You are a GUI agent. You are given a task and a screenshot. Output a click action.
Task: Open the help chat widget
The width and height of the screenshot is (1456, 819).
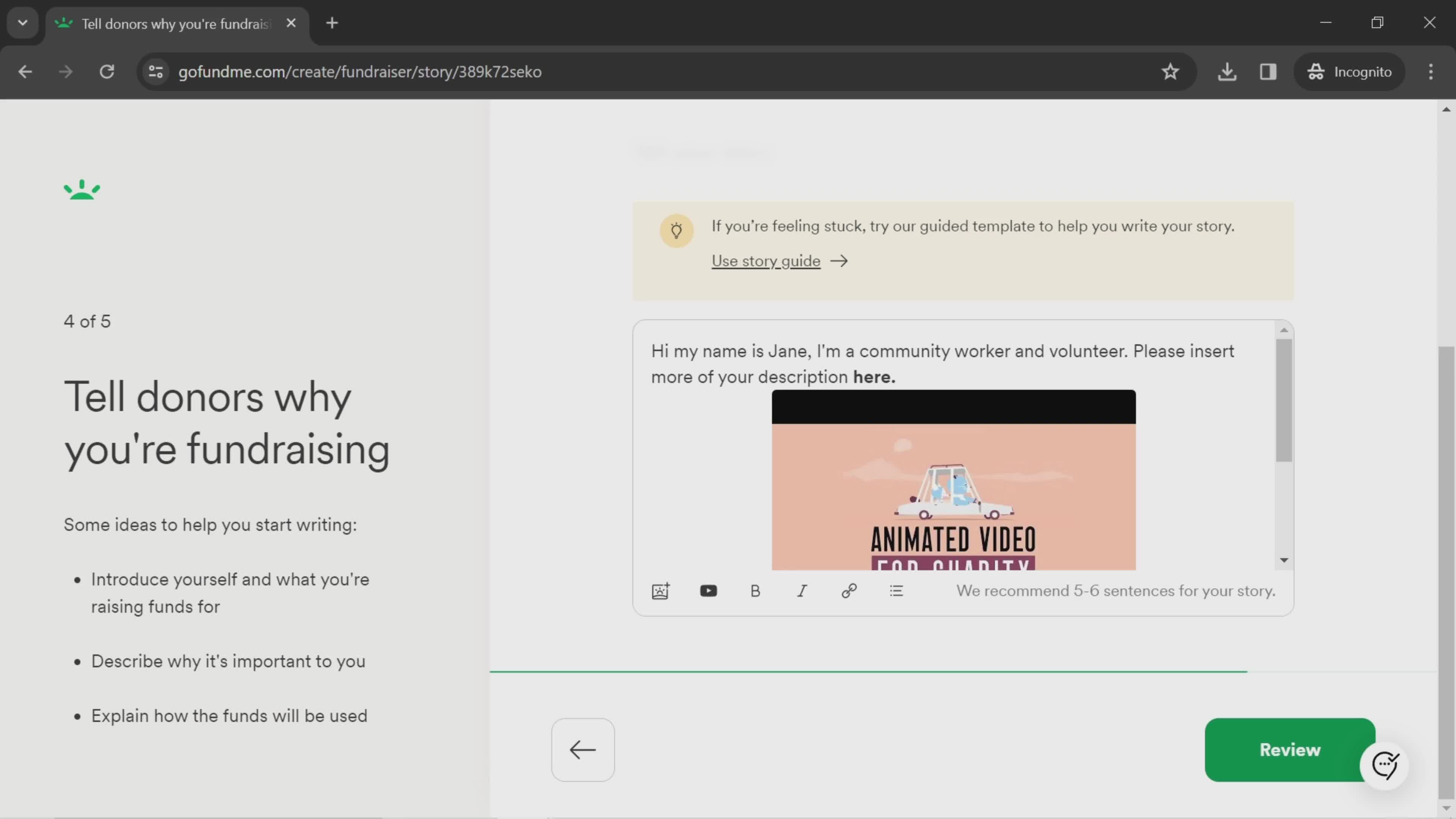(1385, 765)
